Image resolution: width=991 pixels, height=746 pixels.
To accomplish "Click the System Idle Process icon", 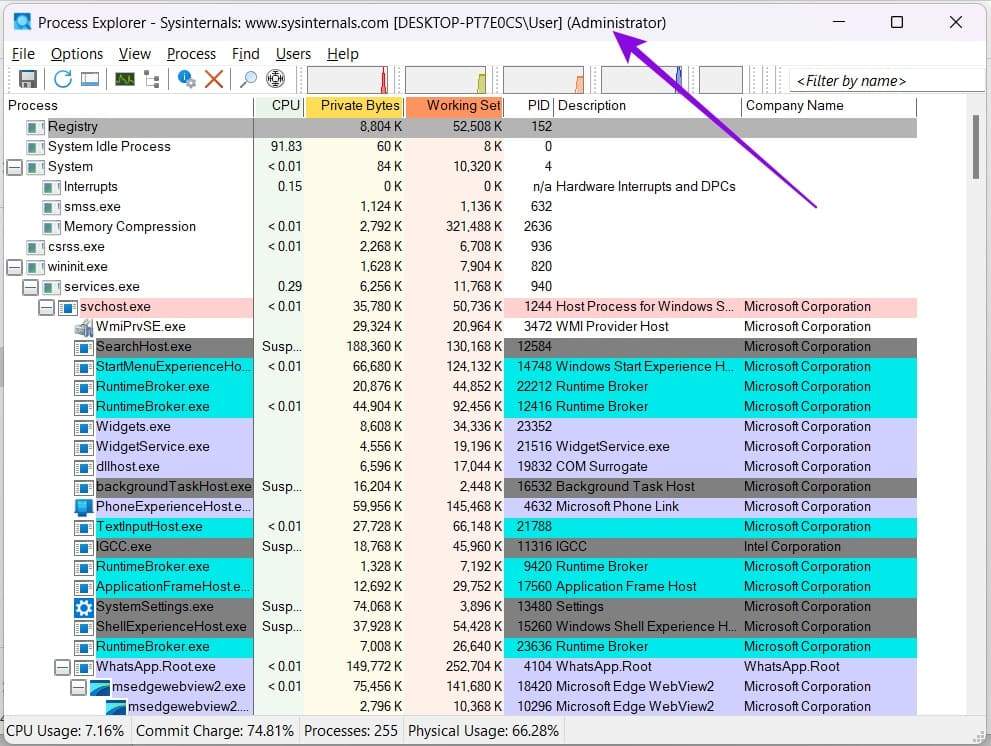I will [35, 147].
